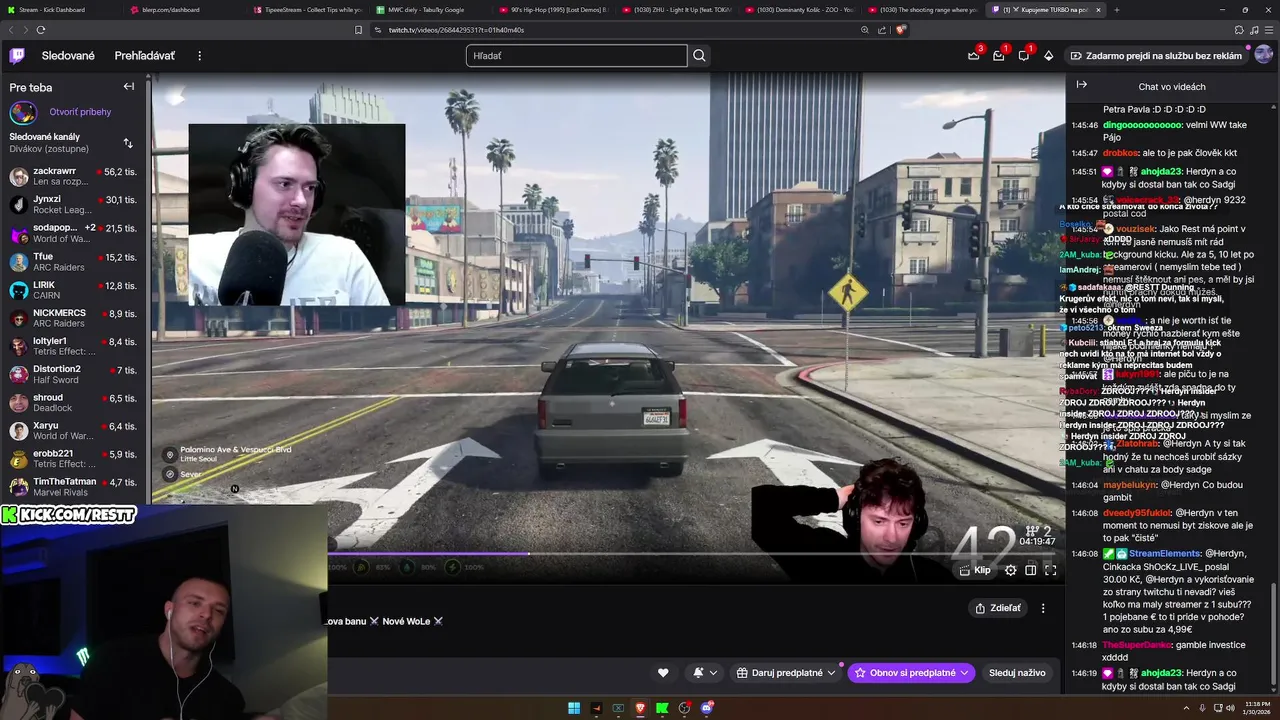Open notification bell dropdown
This screenshot has height=720, width=1280.
click(x=705, y=673)
